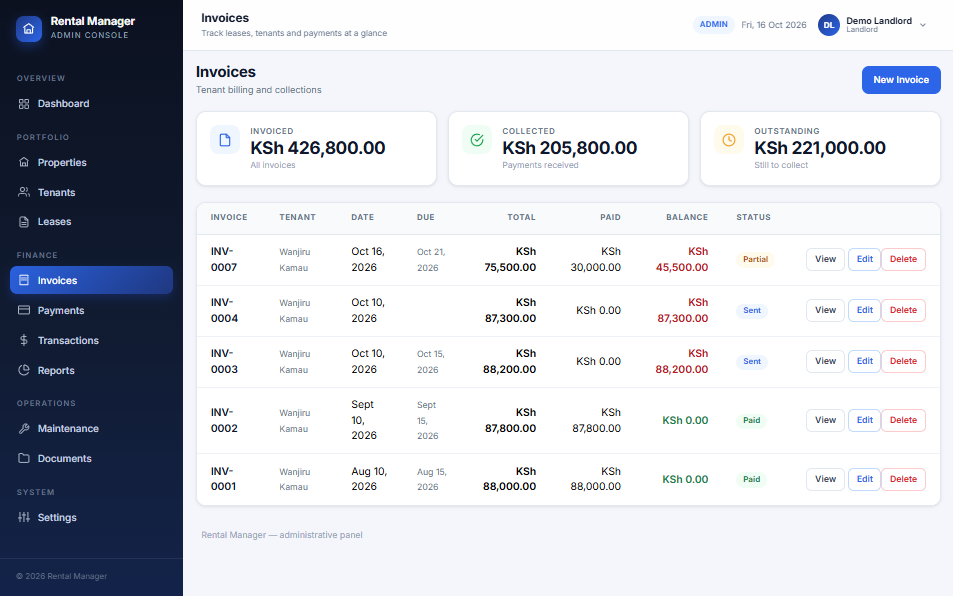Click the KSh 221,000.00 outstanding amount

coord(820,148)
